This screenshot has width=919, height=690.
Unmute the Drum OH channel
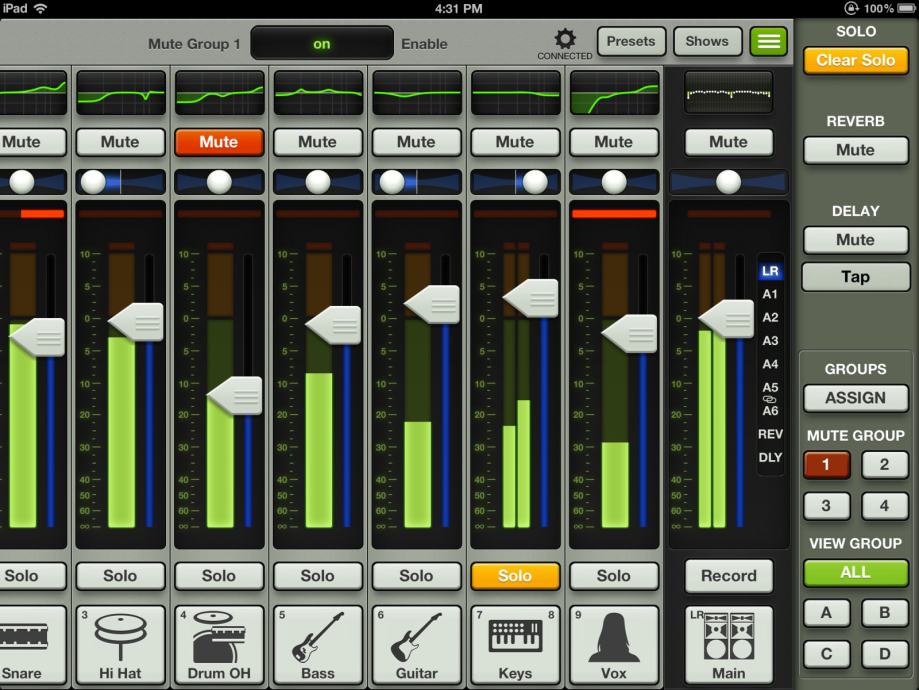click(x=219, y=142)
